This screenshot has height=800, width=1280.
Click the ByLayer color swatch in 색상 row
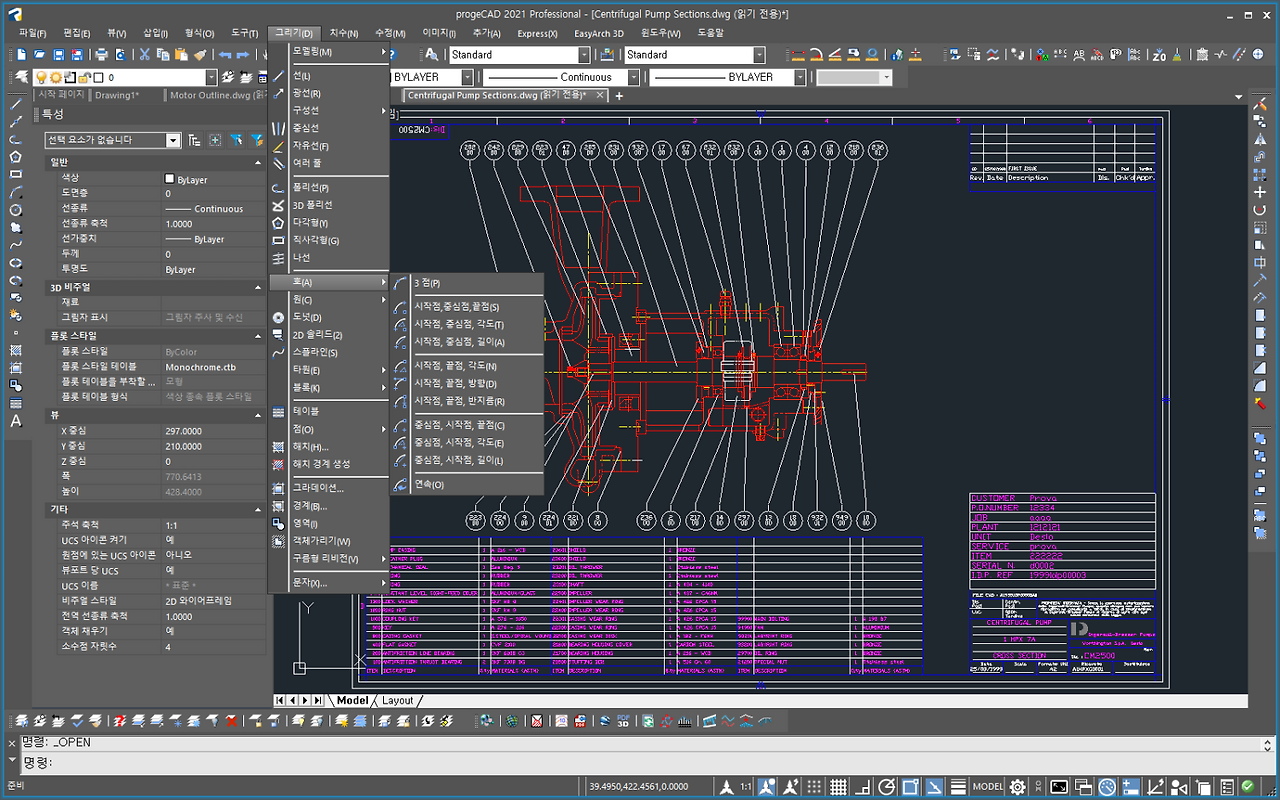(169, 179)
